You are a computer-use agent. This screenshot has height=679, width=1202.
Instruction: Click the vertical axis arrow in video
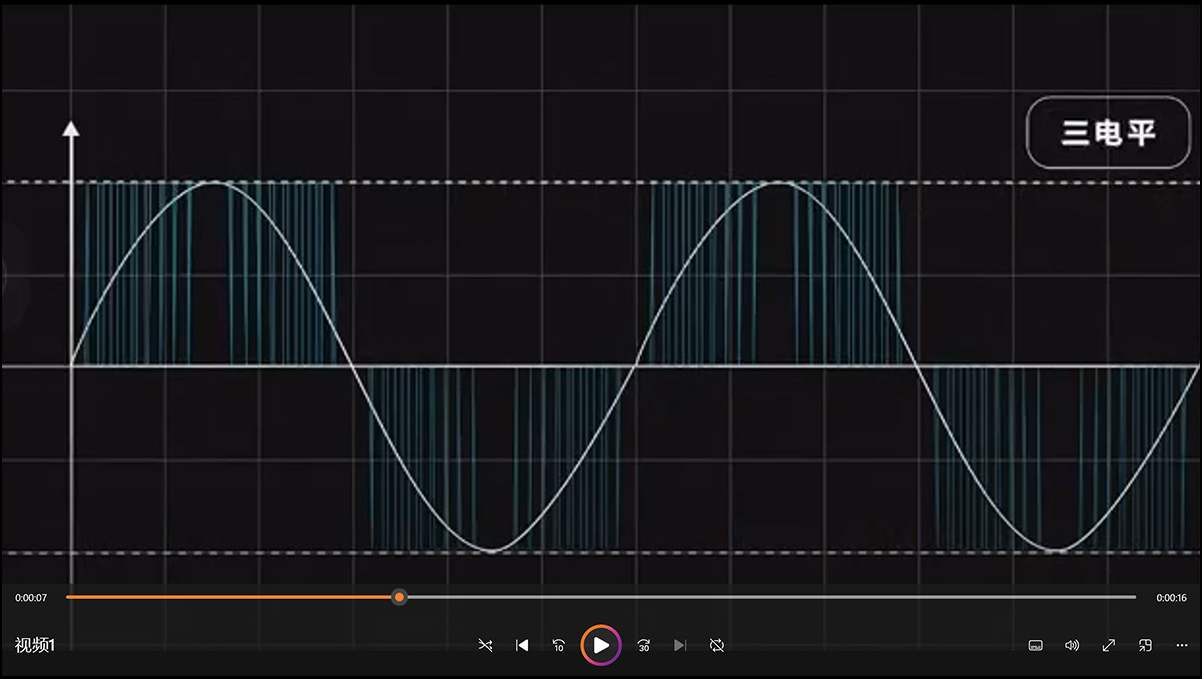[x=71, y=130]
